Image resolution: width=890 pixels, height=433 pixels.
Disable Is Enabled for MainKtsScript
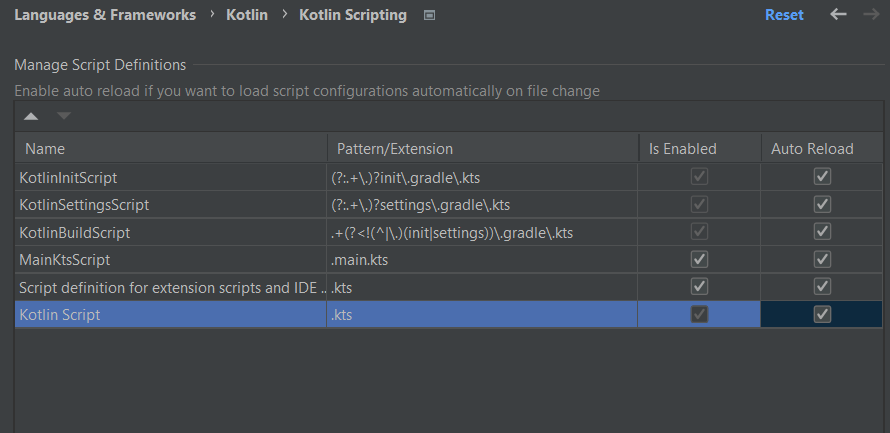pos(700,260)
